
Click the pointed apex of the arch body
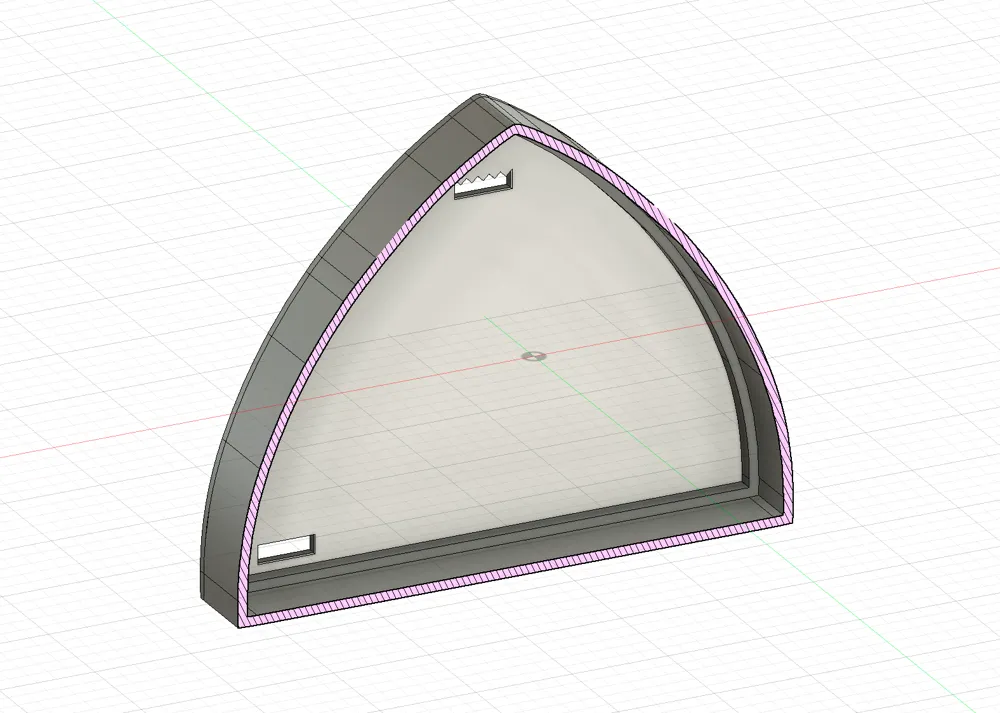click(485, 100)
